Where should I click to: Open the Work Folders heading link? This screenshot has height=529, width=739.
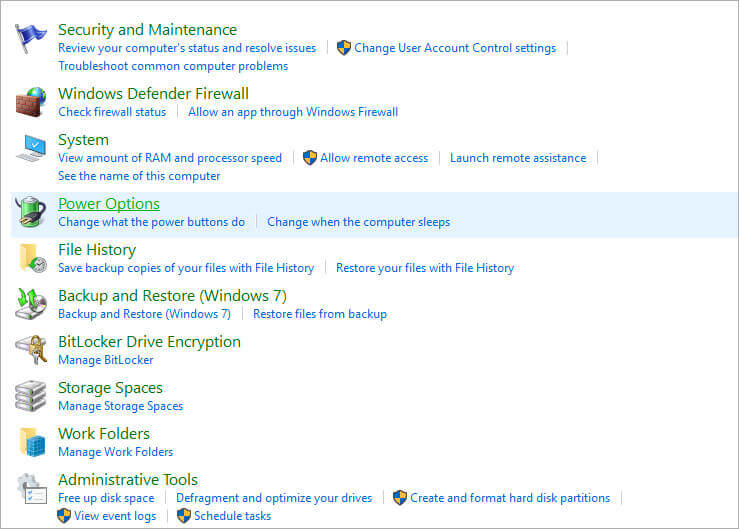pyautogui.click(x=104, y=433)
